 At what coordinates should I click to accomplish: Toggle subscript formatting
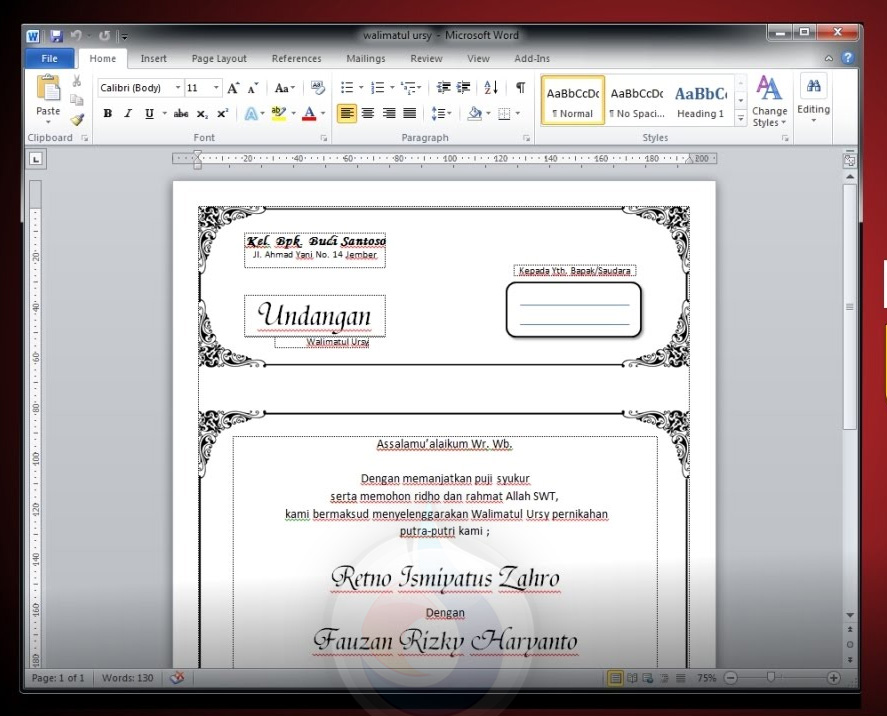(x=200, y=113)
